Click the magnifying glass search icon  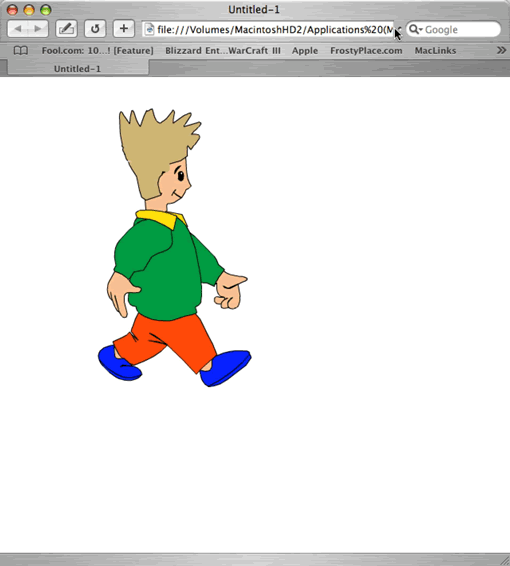click(414, 29)
